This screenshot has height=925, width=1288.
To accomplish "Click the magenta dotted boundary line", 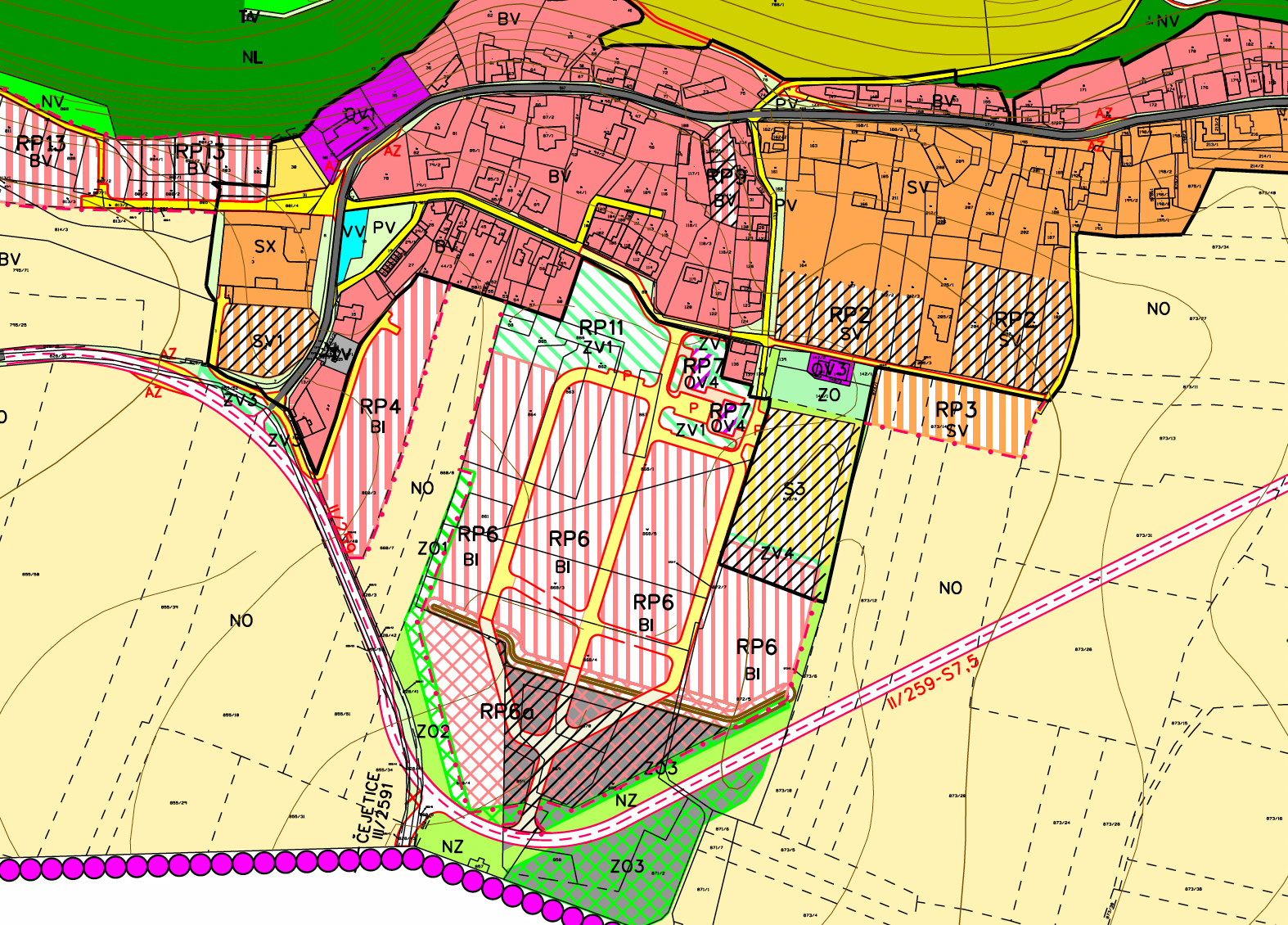I will (x=245, y=865).
